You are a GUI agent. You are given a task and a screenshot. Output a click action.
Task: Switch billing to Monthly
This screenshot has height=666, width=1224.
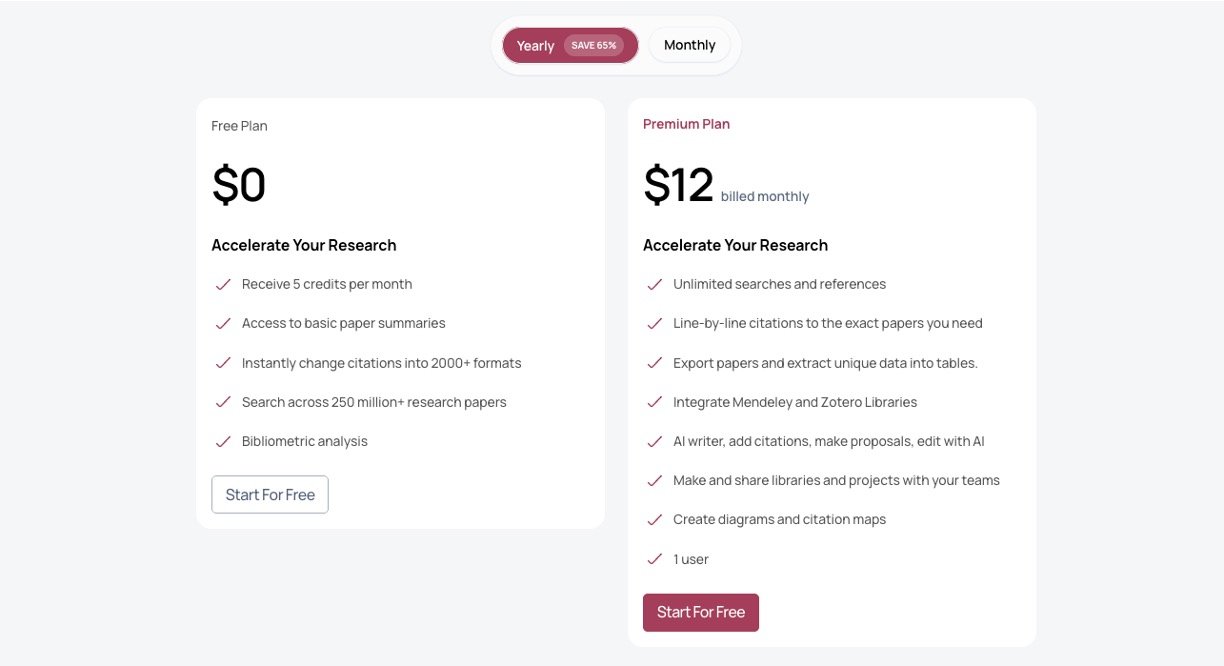[x=689, y=45]
